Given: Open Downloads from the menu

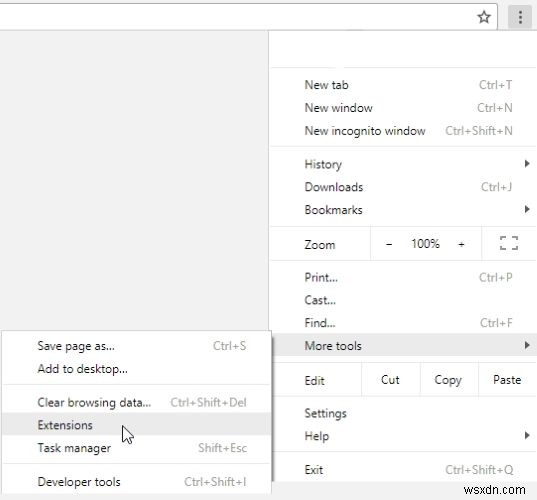Looking at the screenshot, I should pyautogui.click(x=404, y=187).
